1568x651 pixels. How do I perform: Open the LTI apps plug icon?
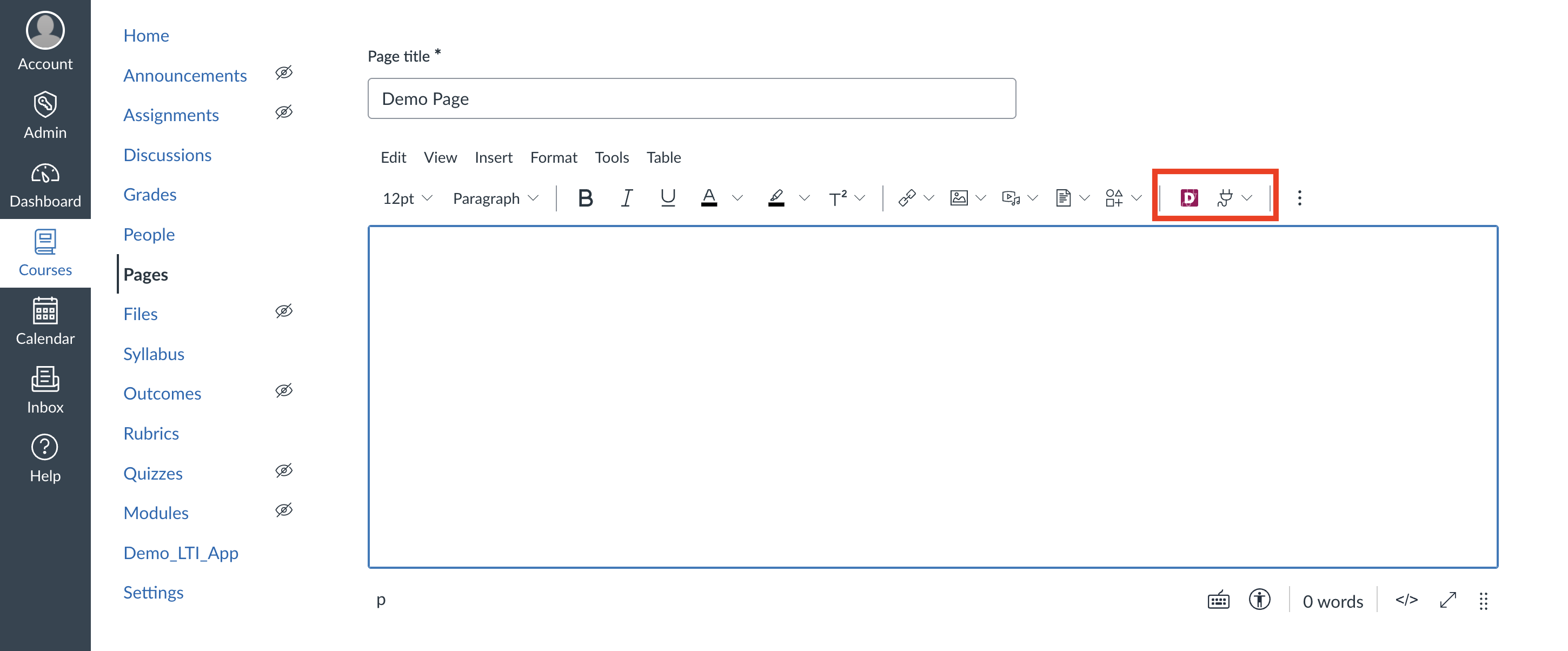pyautogui.click(x=1226, y=197)
